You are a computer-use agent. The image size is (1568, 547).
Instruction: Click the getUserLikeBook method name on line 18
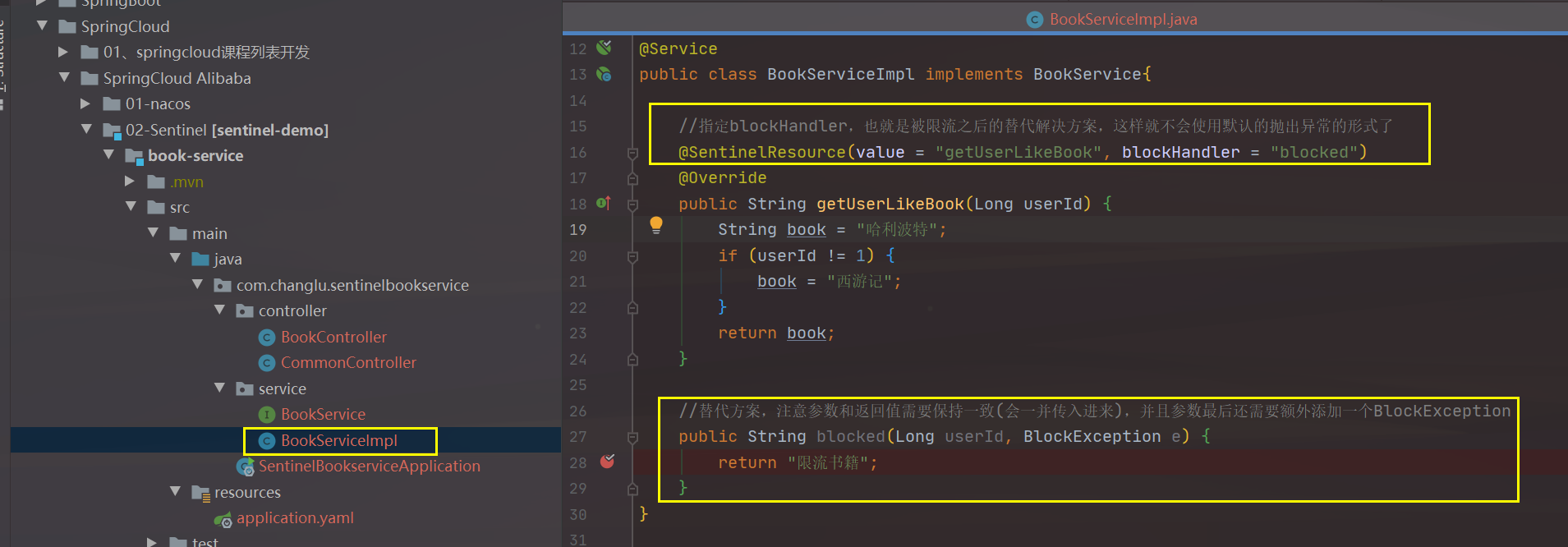click(x=890, y=204)
